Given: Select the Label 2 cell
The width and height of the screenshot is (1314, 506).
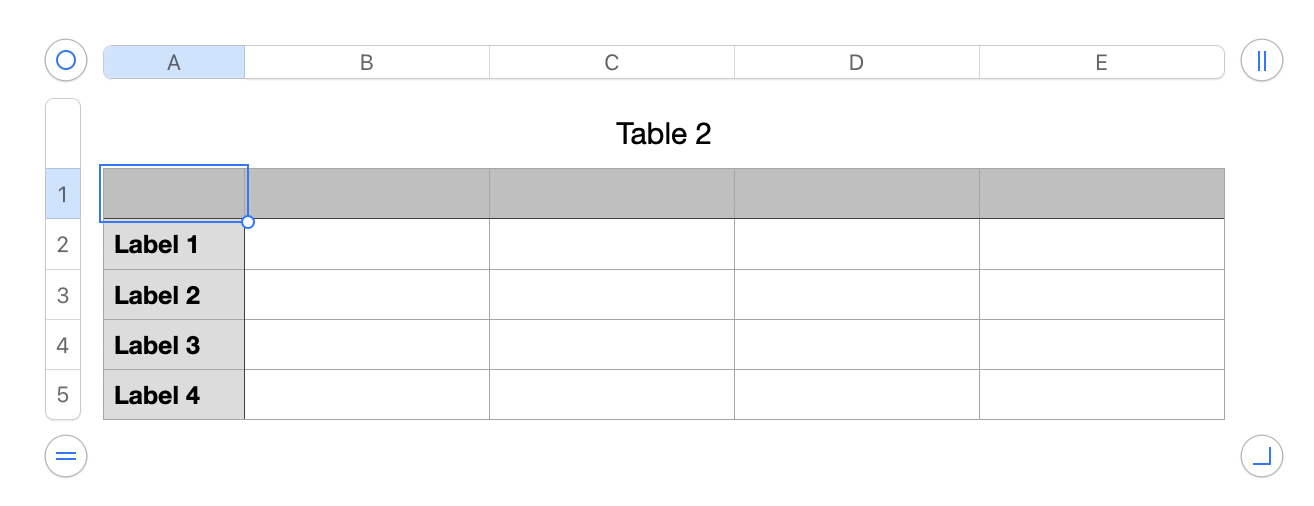Looking at the screenshot, I should point(174,295).
